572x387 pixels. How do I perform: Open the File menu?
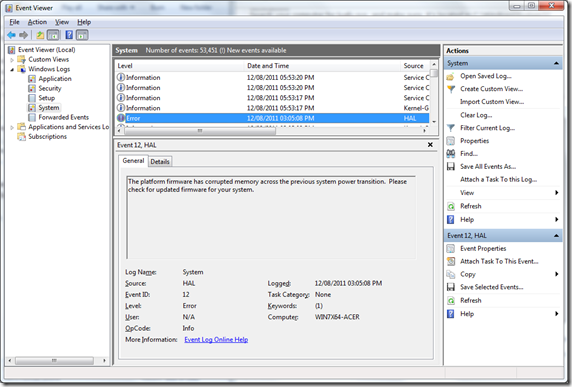coord(14,22)
